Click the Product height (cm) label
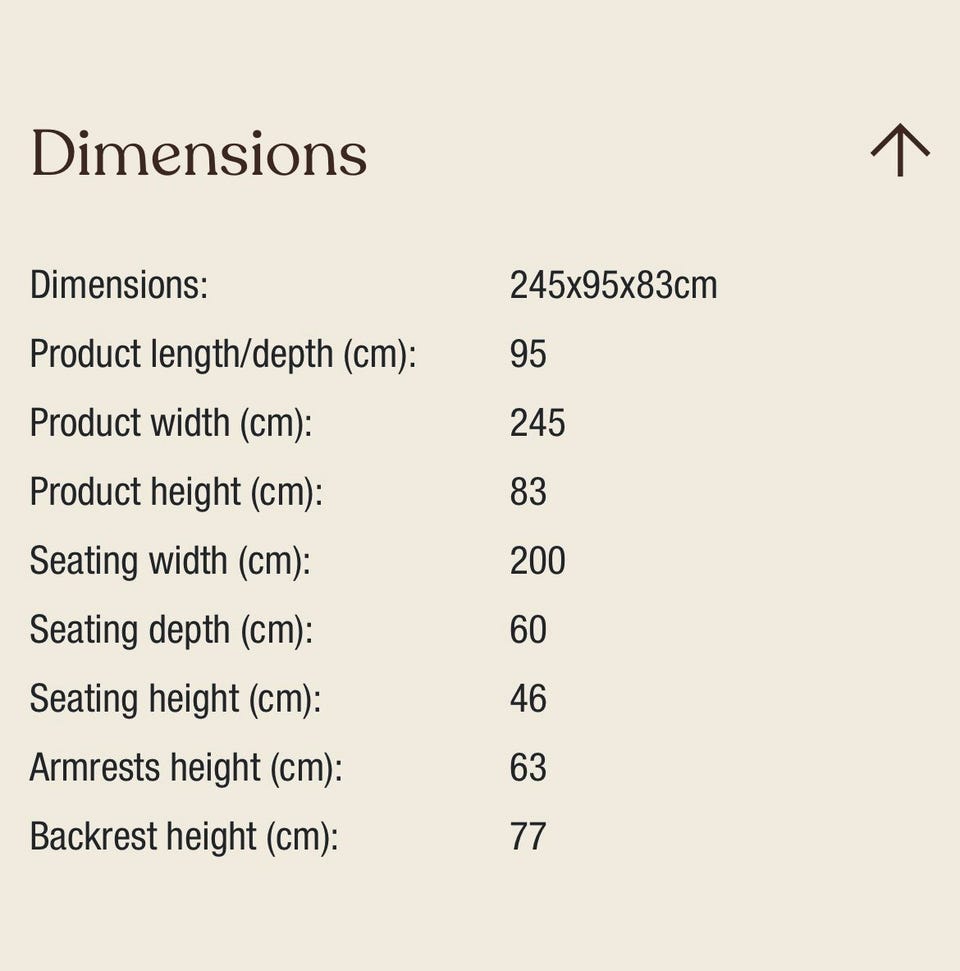 tap(177, 492)
